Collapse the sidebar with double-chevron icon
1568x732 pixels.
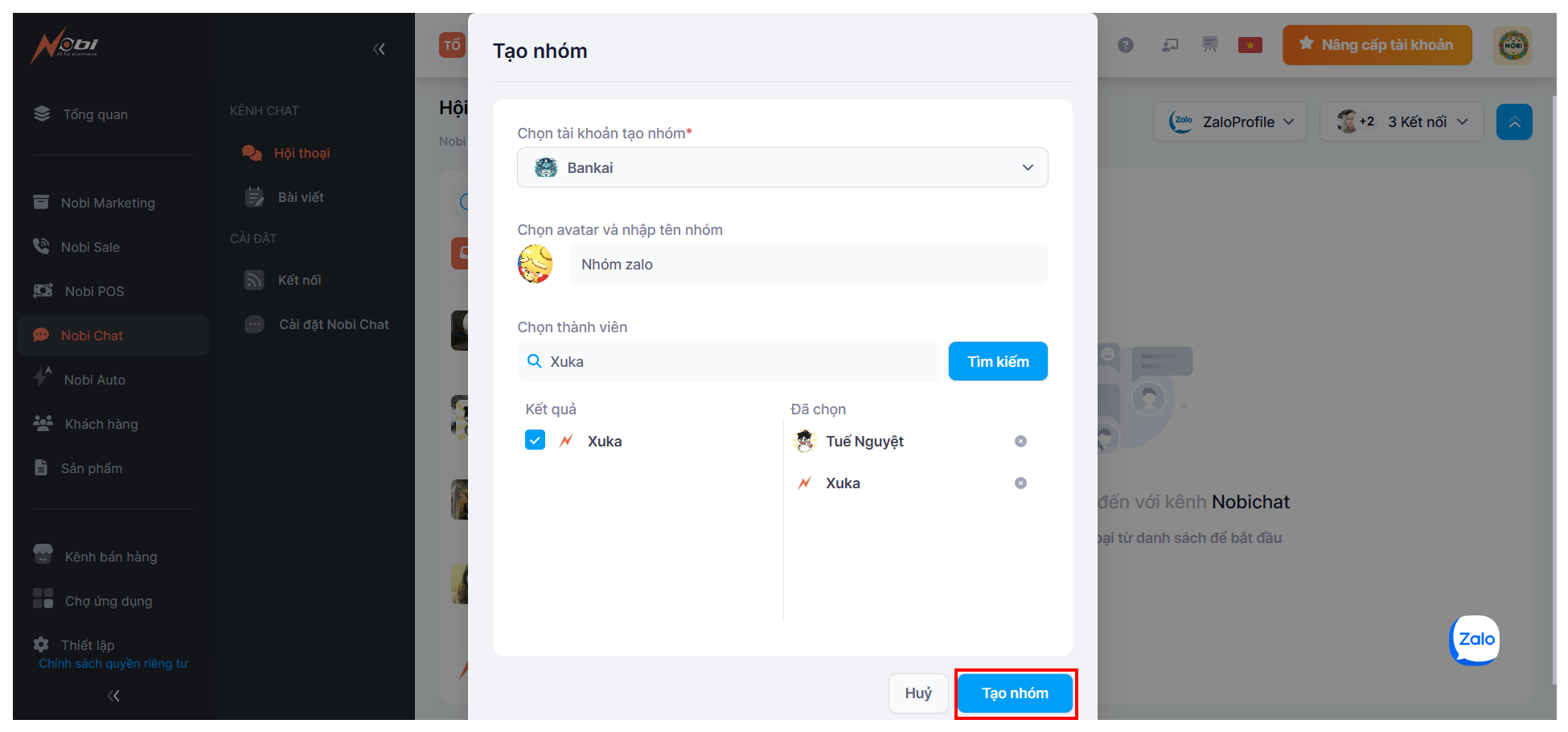point(380,49)
